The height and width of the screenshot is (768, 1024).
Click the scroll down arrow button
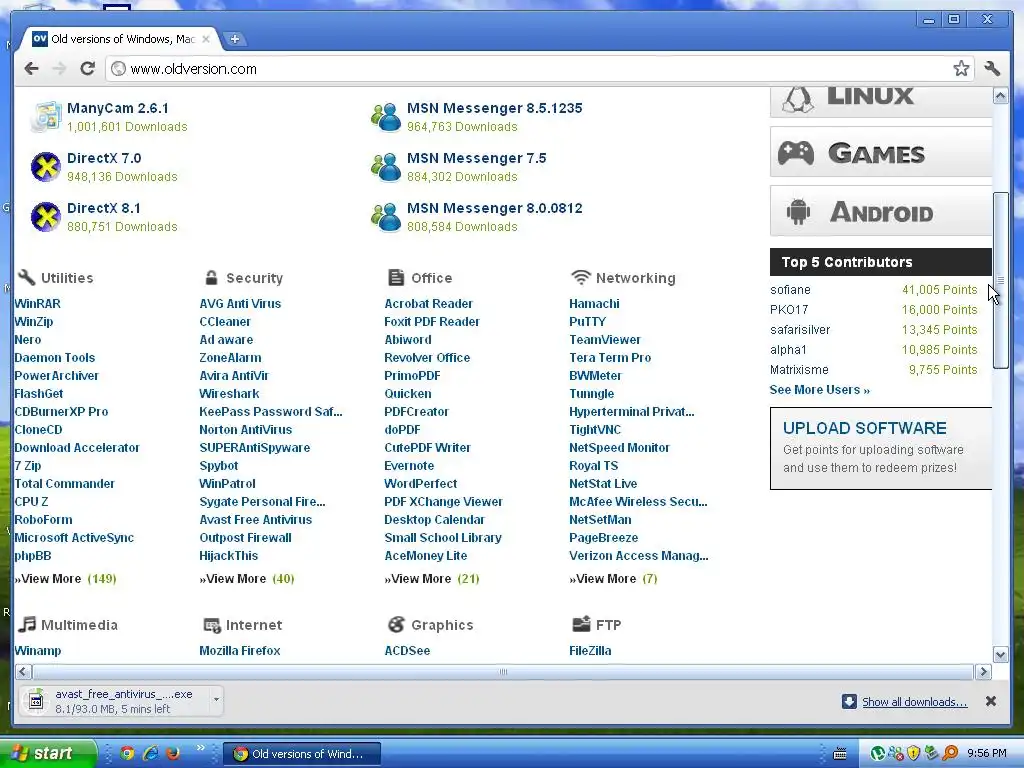(x=1000, y=654)
